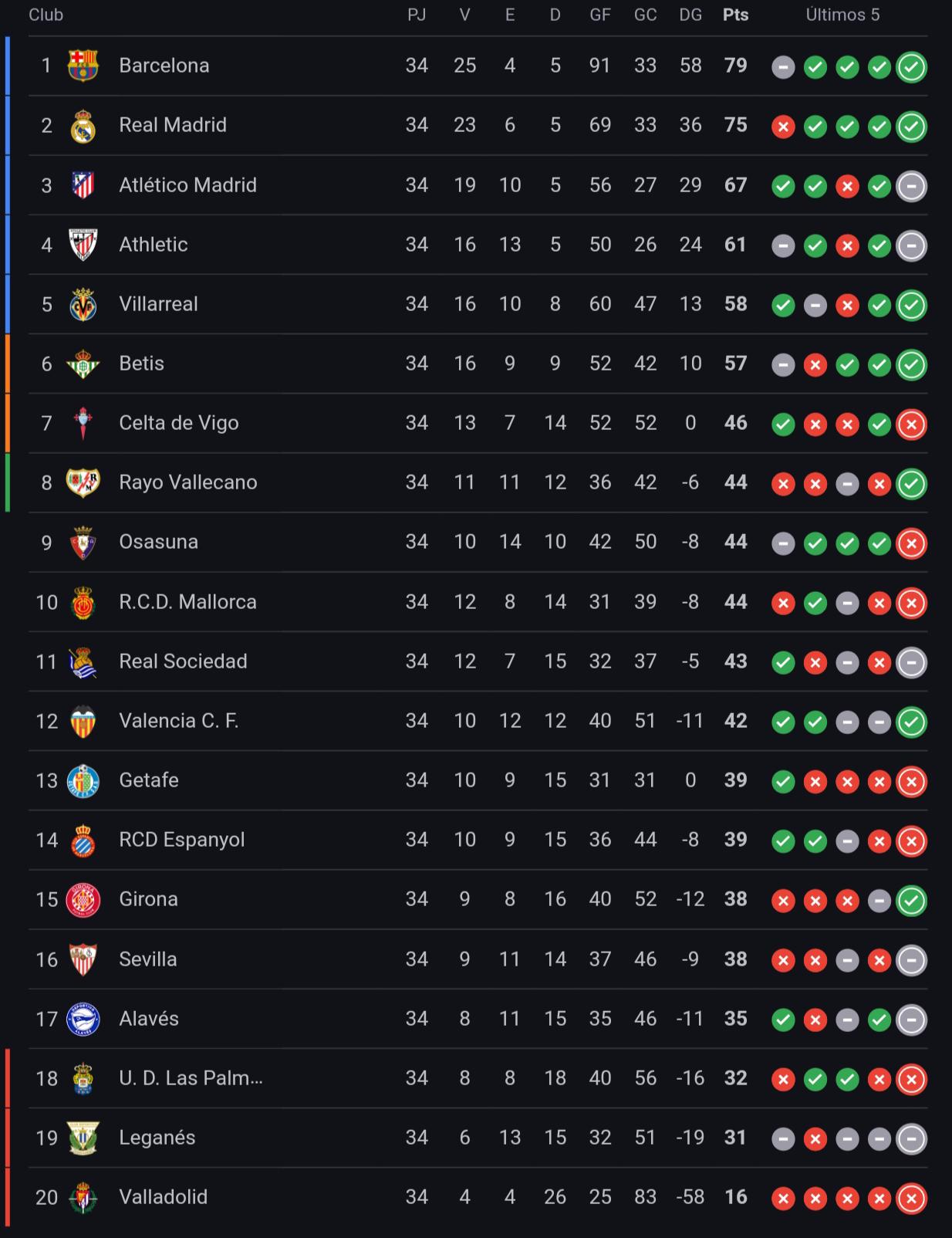Click the Club column header

pyautogui.click(x=46, y=15)
